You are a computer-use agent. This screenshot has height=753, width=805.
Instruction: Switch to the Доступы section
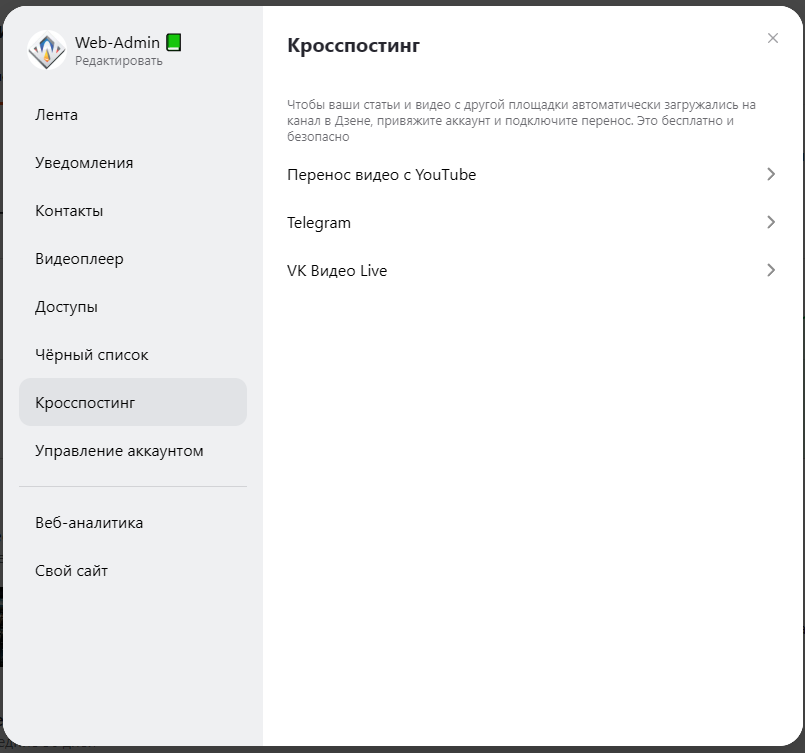pyautogui.click(x=133, y=306)
